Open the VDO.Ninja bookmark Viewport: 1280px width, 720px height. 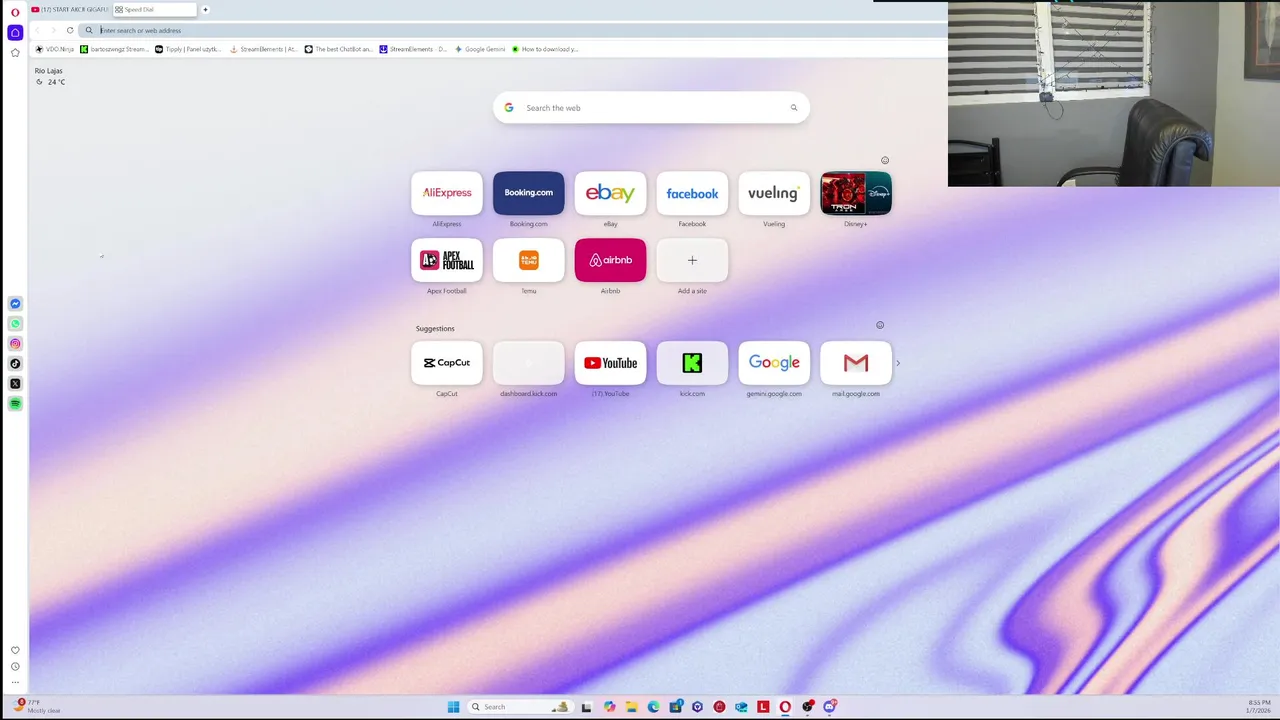pyautogui.click(x=55, y=49)
